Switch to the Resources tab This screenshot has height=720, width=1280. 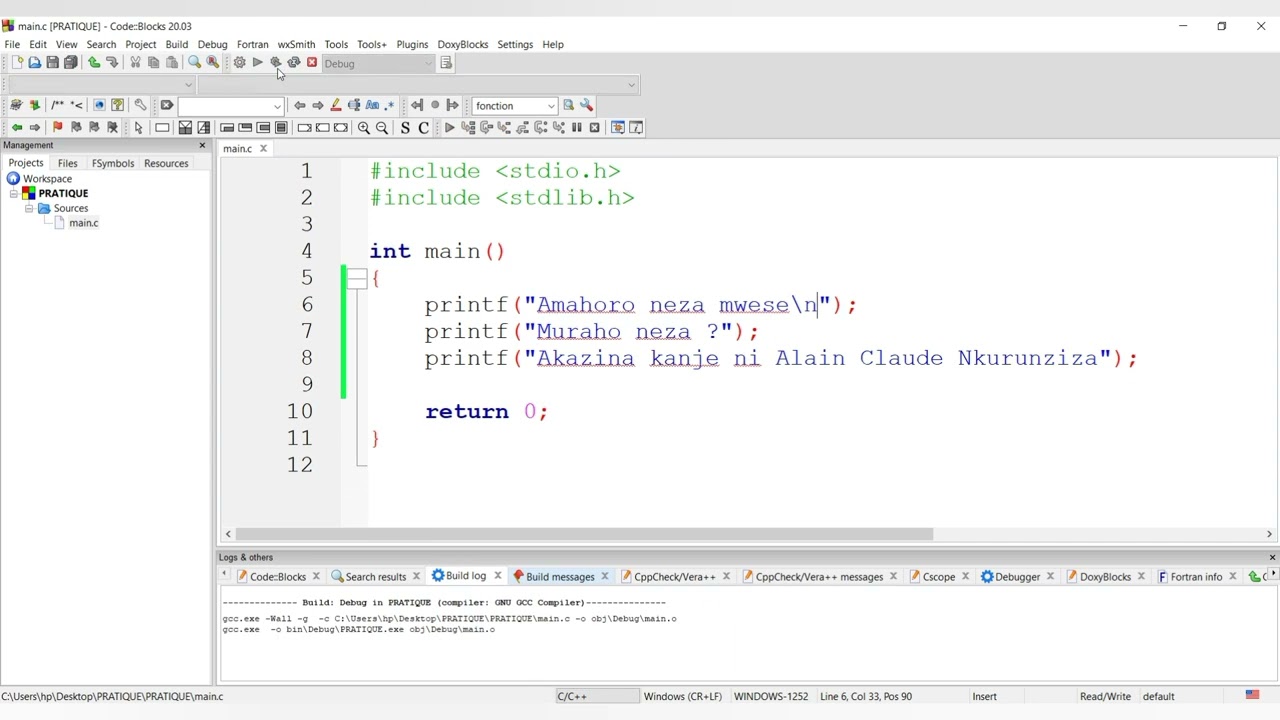point(166,163)
